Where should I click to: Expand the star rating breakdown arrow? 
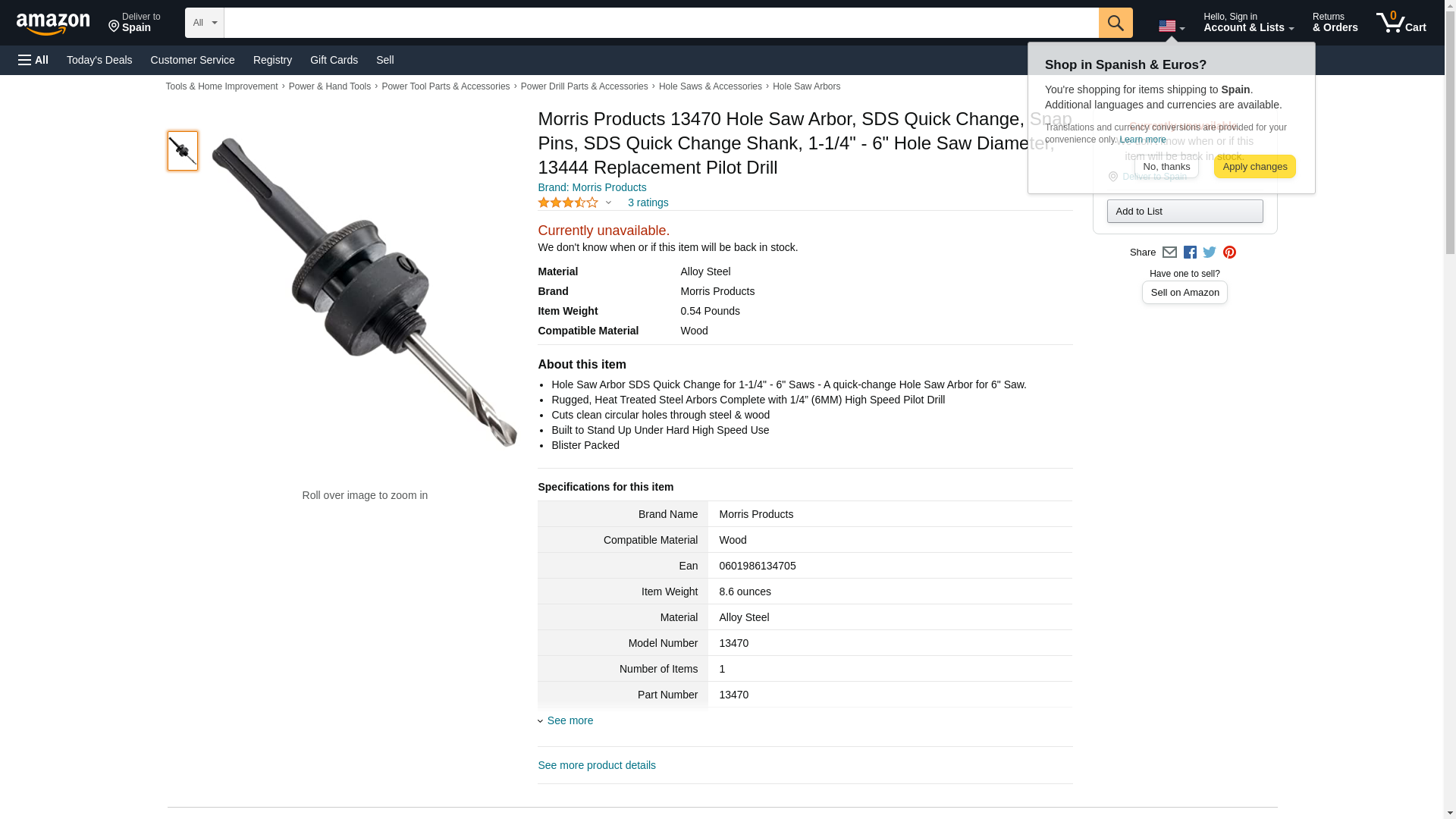pyautogui.click(x=608, y=202)
